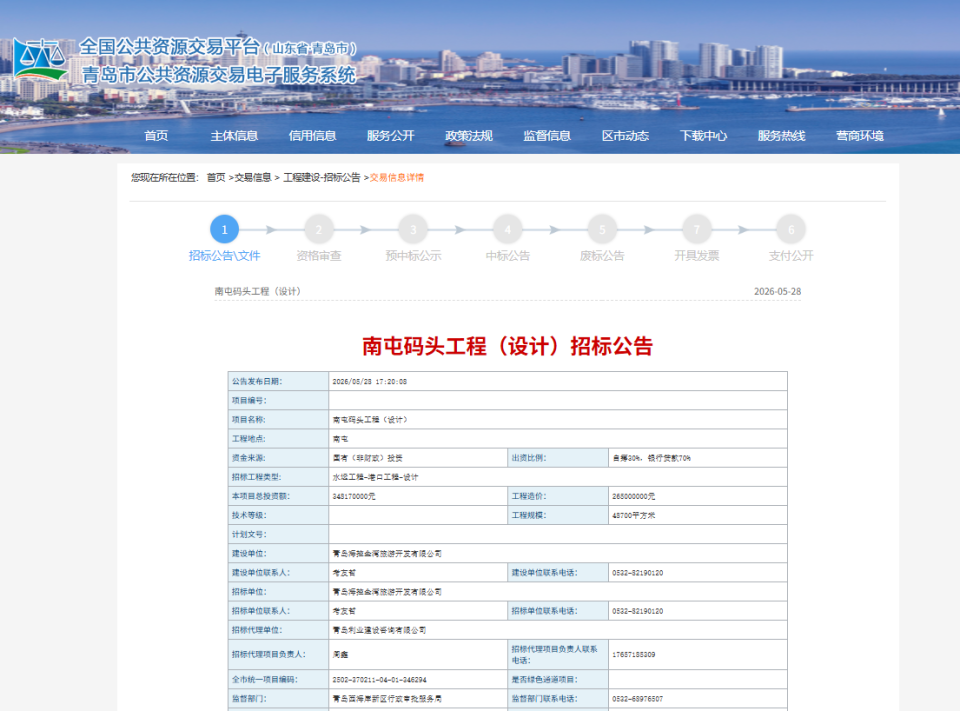The width and height of the screenshot is (960, 711).
Task: Open the 主体信息 menu item
Action: click(x=234, y=136)
